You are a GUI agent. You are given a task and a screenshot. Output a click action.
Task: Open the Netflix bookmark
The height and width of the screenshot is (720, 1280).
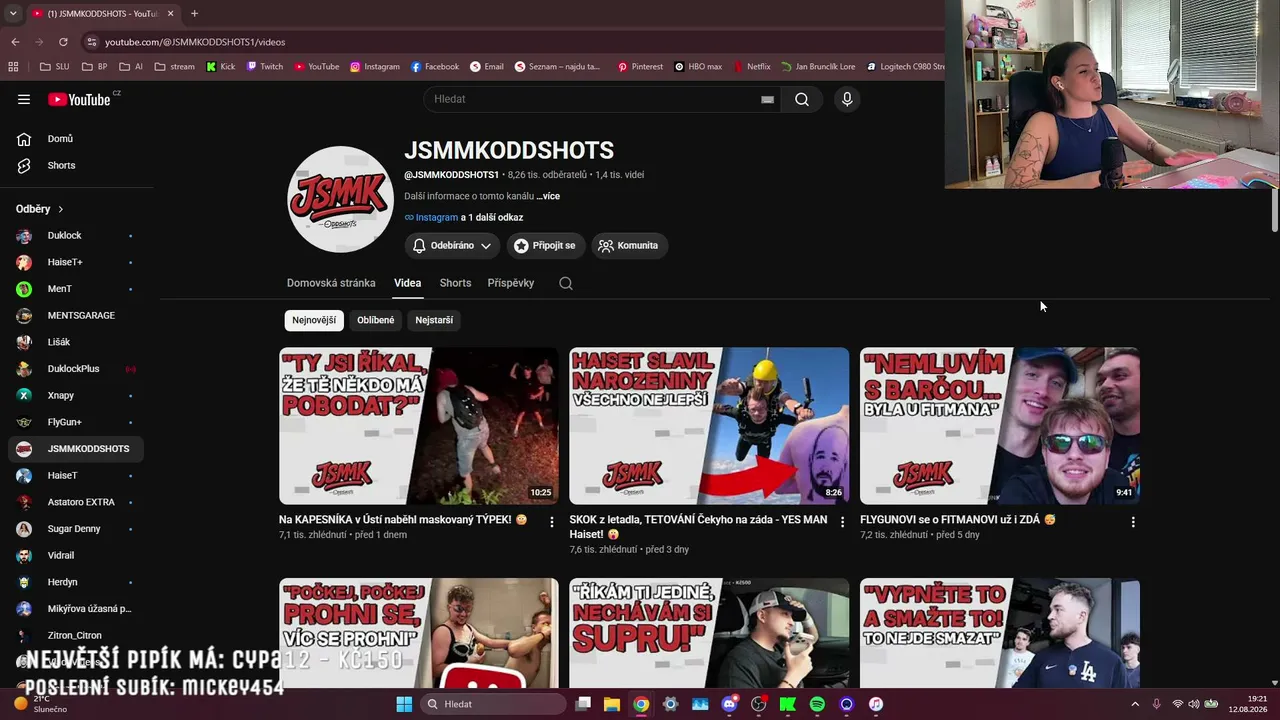click(752, 67)
